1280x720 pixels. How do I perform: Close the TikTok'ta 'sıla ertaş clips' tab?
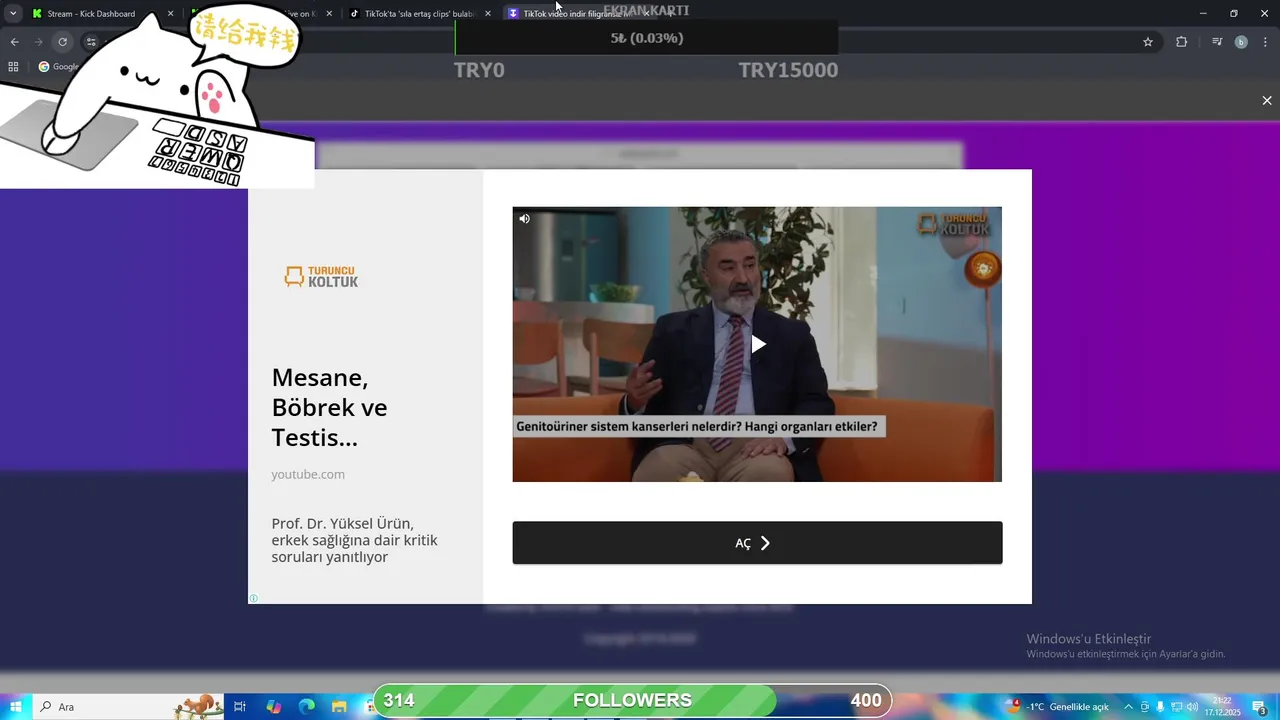pos(488,14)
